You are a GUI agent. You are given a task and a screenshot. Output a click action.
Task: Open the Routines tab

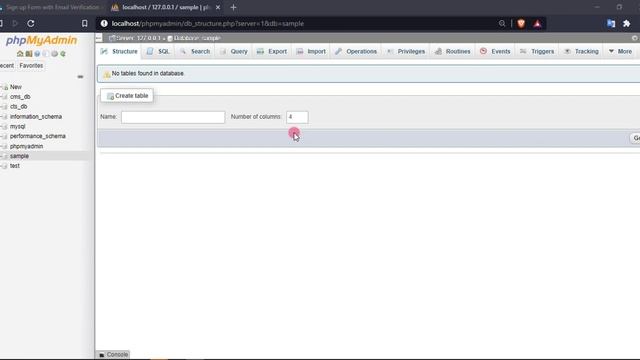[x=453, y=51]
